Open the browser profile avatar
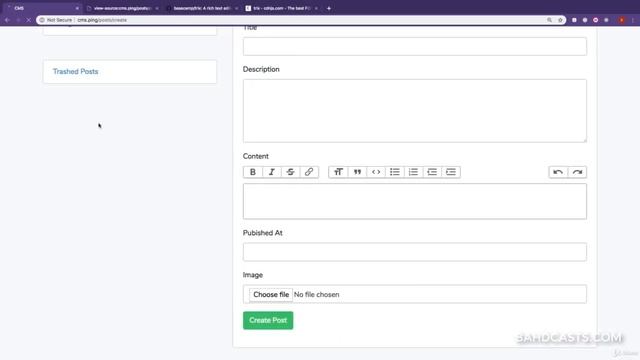 [x=621, y=20]
